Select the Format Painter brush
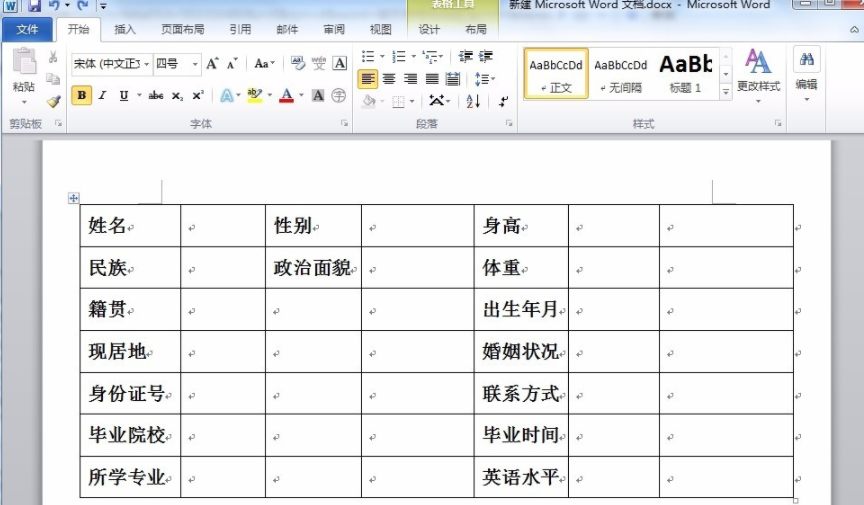 point(53,101)
